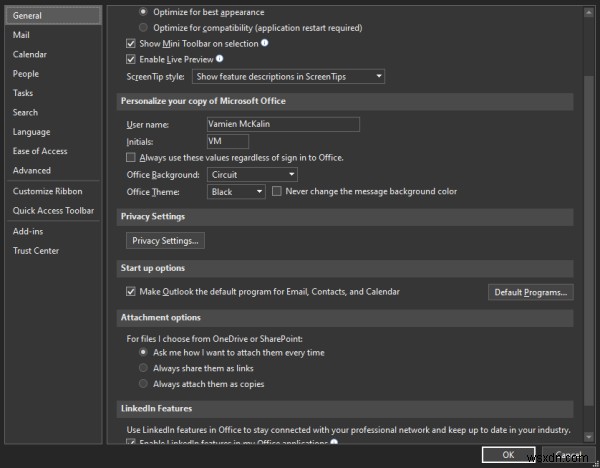The height and width of the screenshot is (468, 600).
Task: Click the Personalize your copy of Microsoft Office heading
Action: (203, 101)
